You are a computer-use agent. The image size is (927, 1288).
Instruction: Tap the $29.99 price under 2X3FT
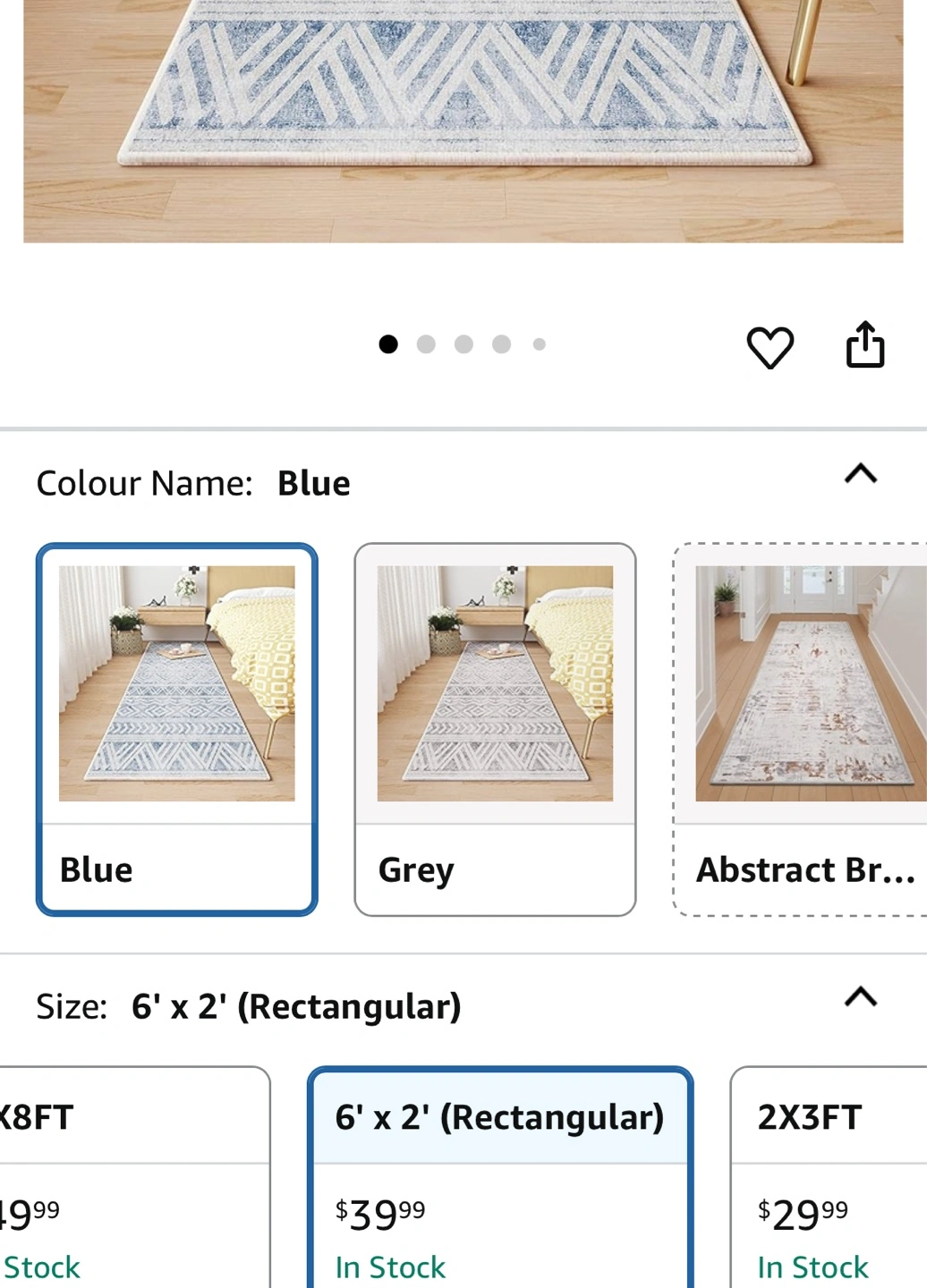803,1215
